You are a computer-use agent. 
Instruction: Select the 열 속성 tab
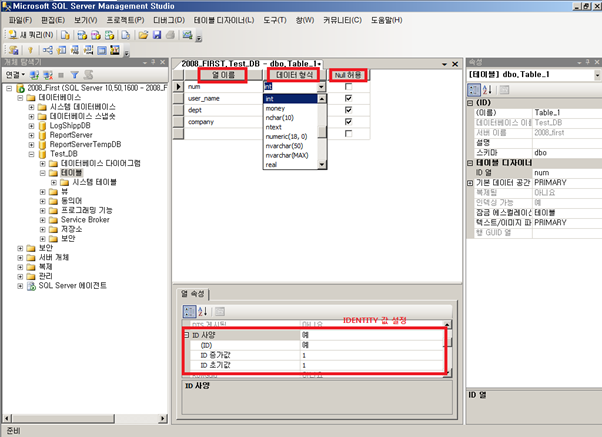(193, 294)
